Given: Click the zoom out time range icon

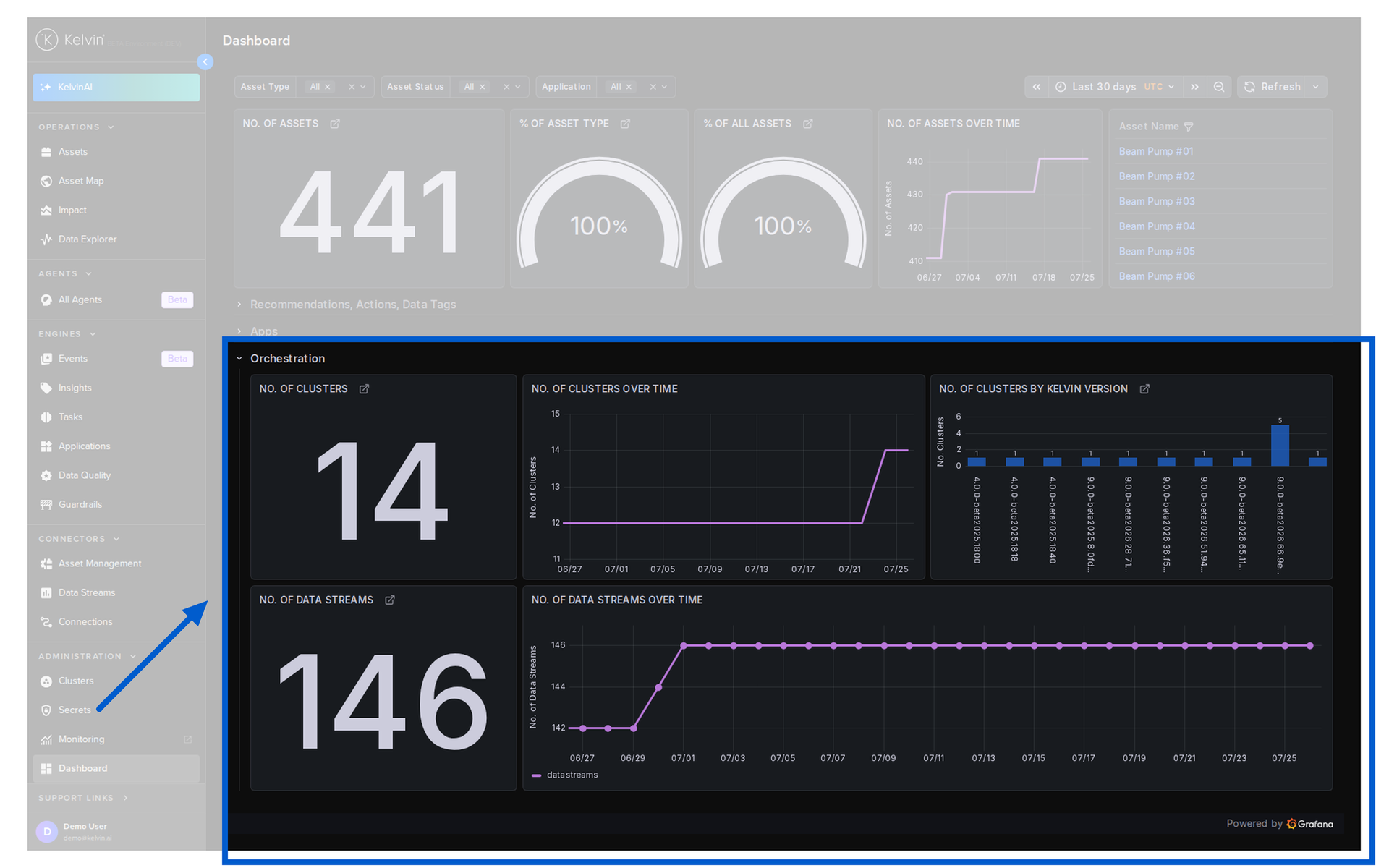Looking at the screenshot, I should pos(1219,87).
